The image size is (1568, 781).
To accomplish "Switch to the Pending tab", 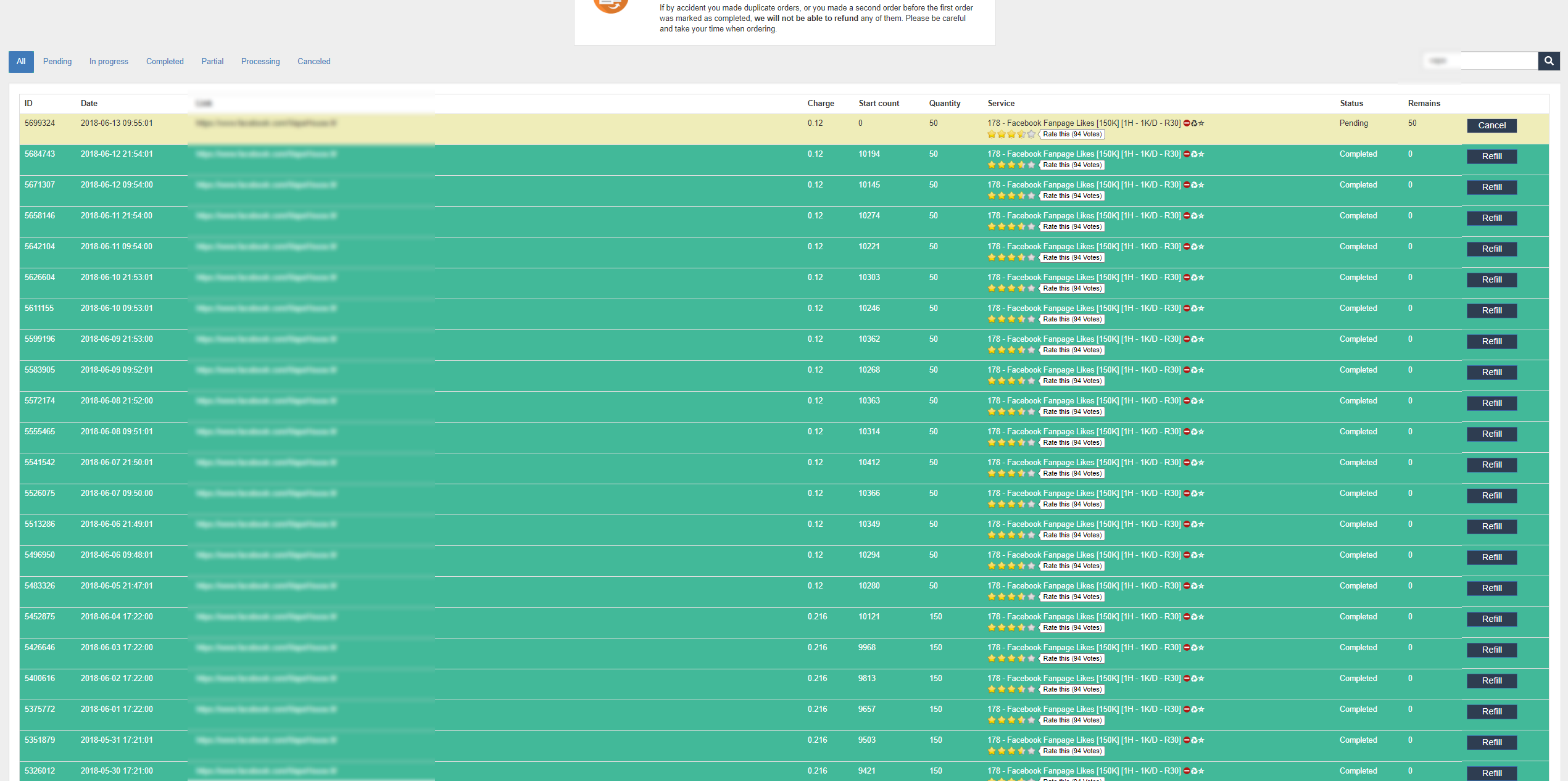I will 57,62.
